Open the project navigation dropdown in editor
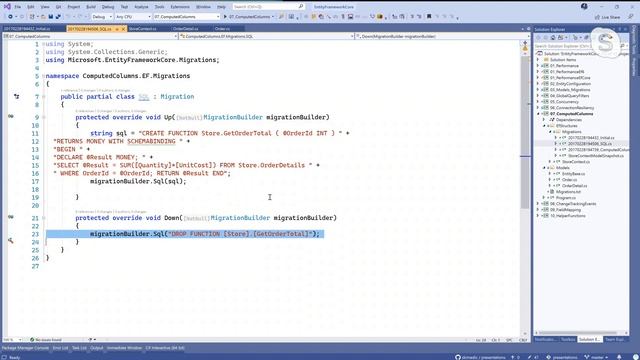Viewport: 640px width, 360px height. (x=90, y=36)
